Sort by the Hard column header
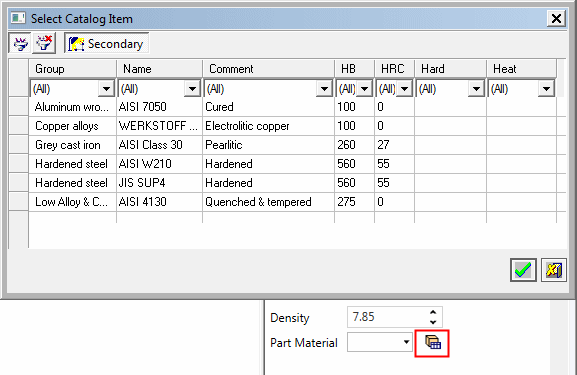 pos(450,69)
